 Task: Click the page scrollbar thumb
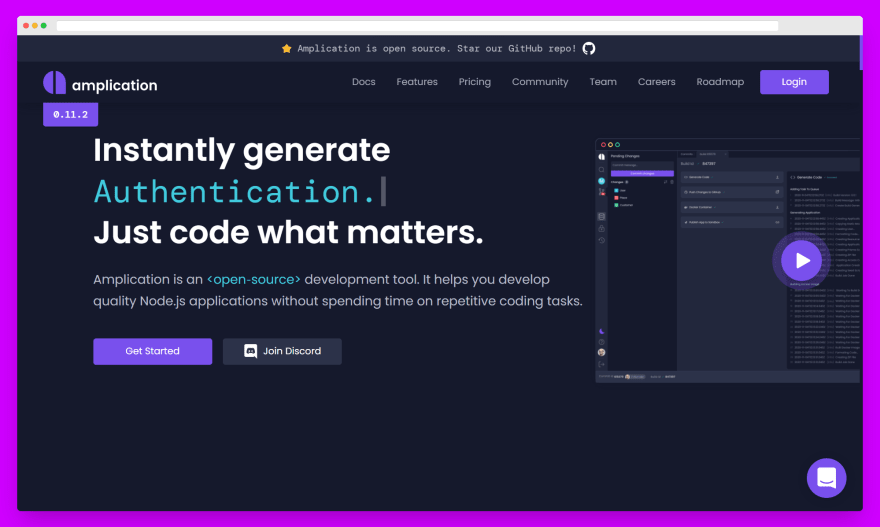point(861,52)
